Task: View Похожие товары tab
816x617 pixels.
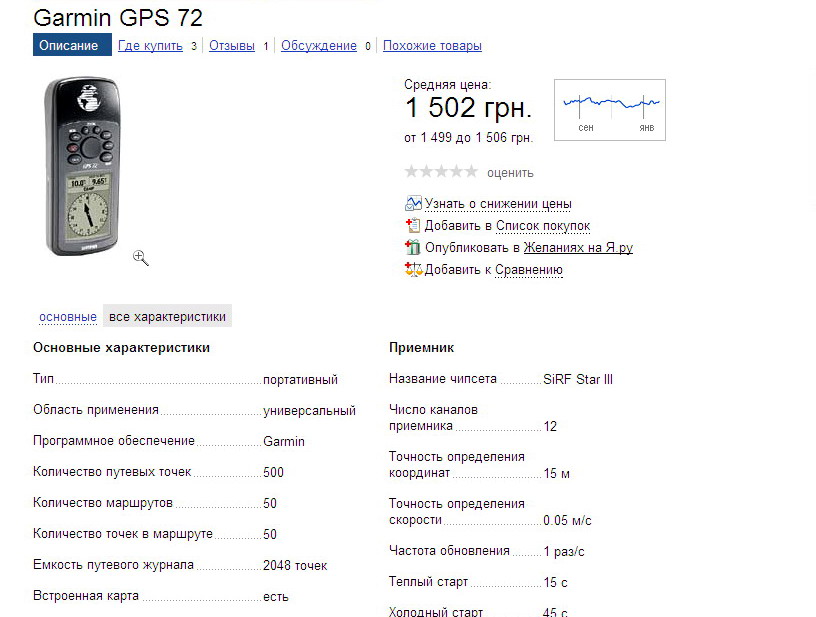Action: [x=432, y=46]
